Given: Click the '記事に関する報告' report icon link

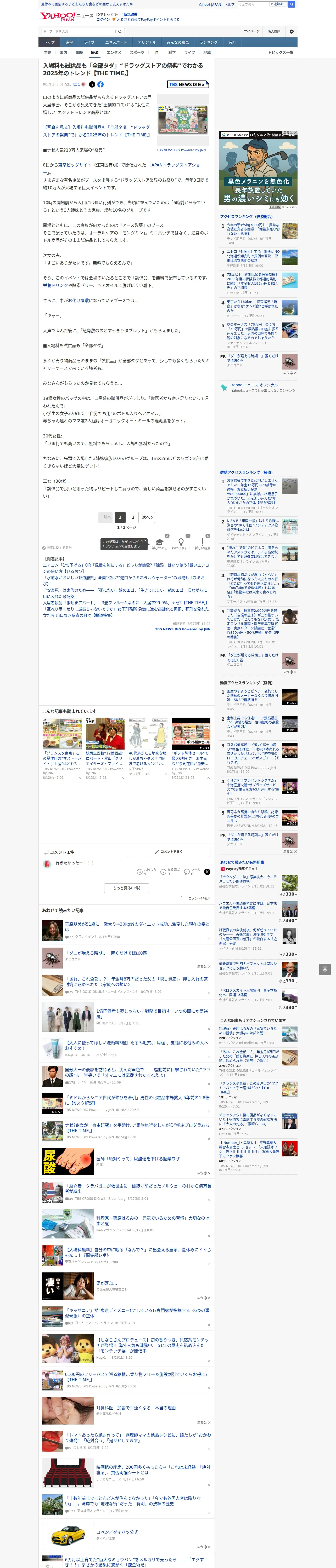Looking at the screenshot, I should pyautogui.click(x=57, y=548).
